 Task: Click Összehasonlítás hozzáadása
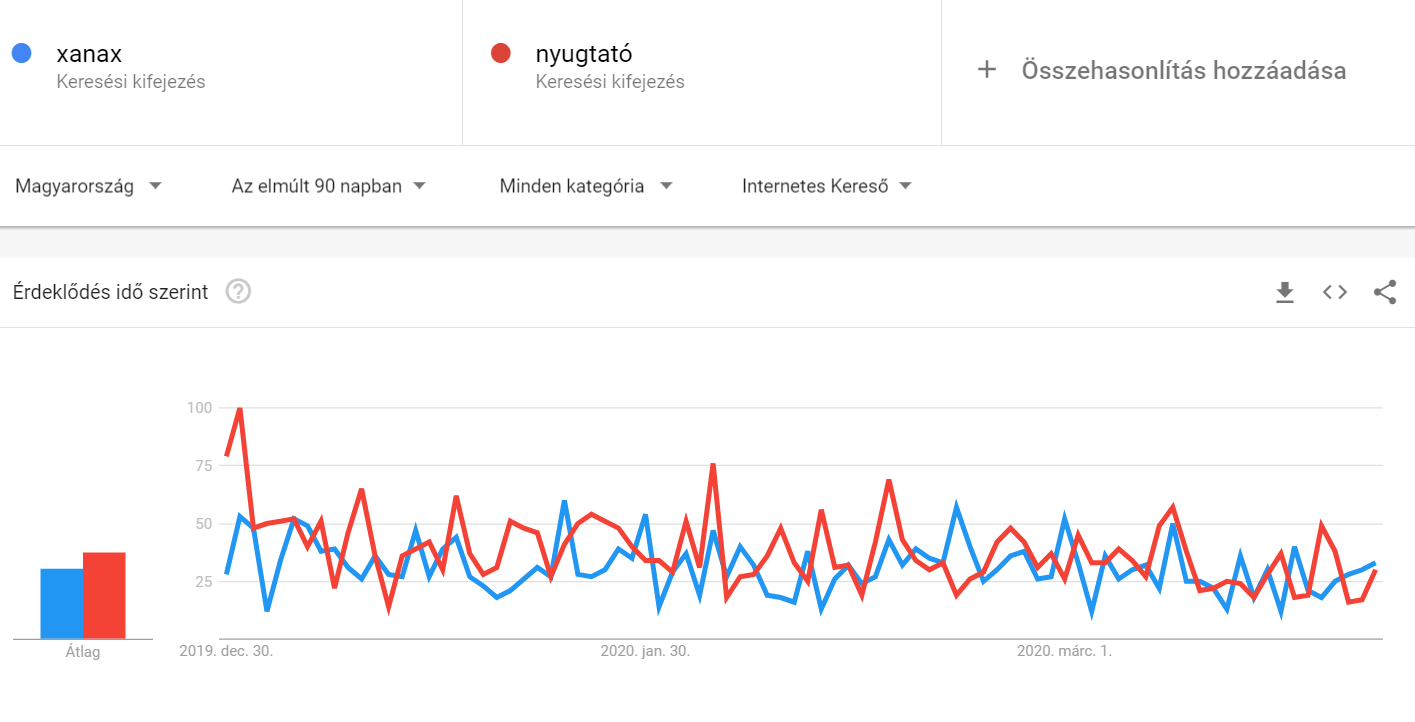(x=1183, y=70)
